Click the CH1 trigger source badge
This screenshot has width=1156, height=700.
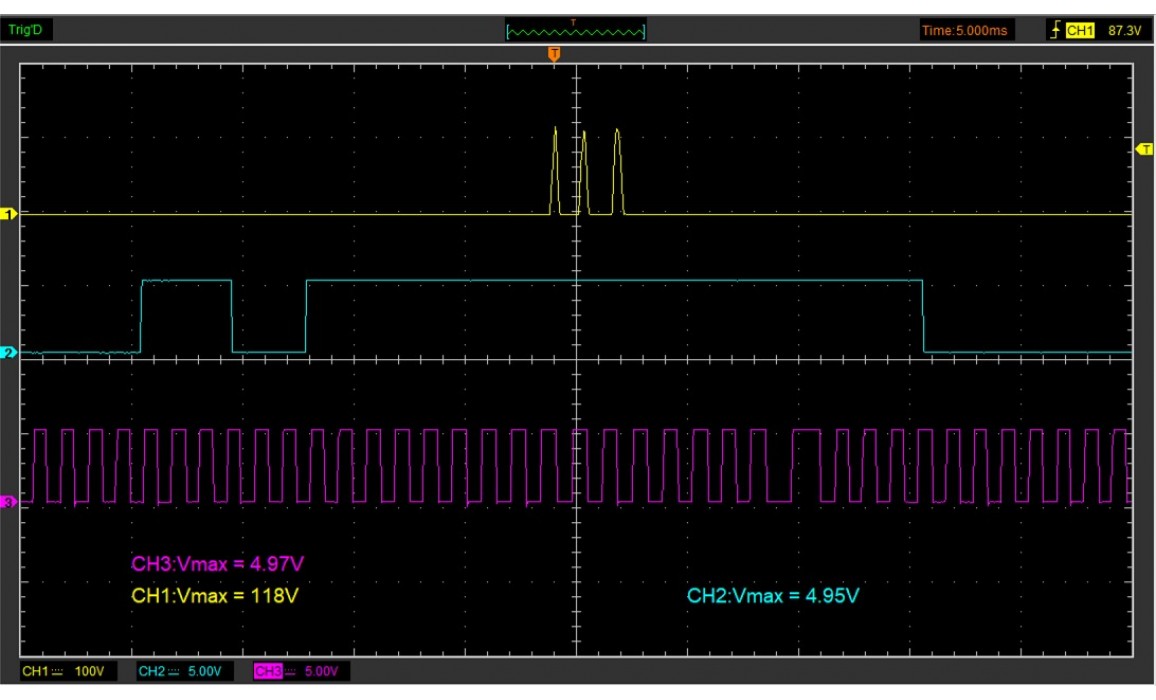[1080, 30]
